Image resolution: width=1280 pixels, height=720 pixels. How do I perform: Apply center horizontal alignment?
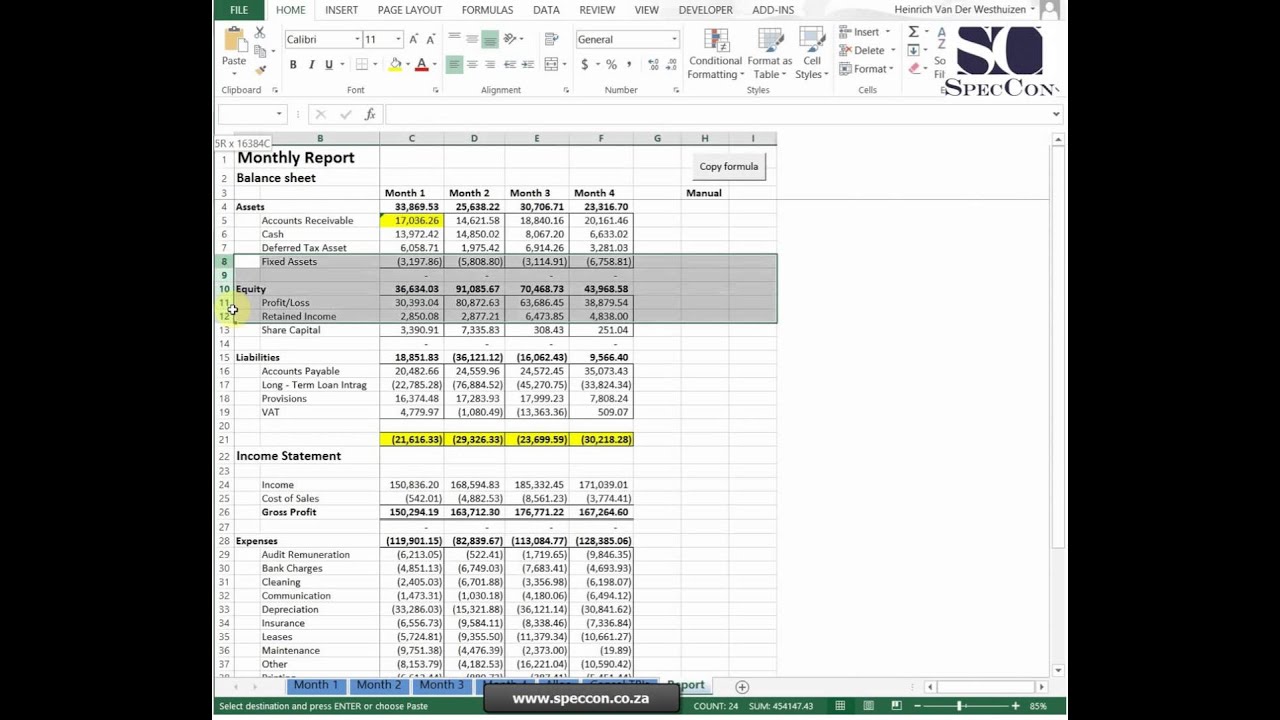(x=472, y=65)
